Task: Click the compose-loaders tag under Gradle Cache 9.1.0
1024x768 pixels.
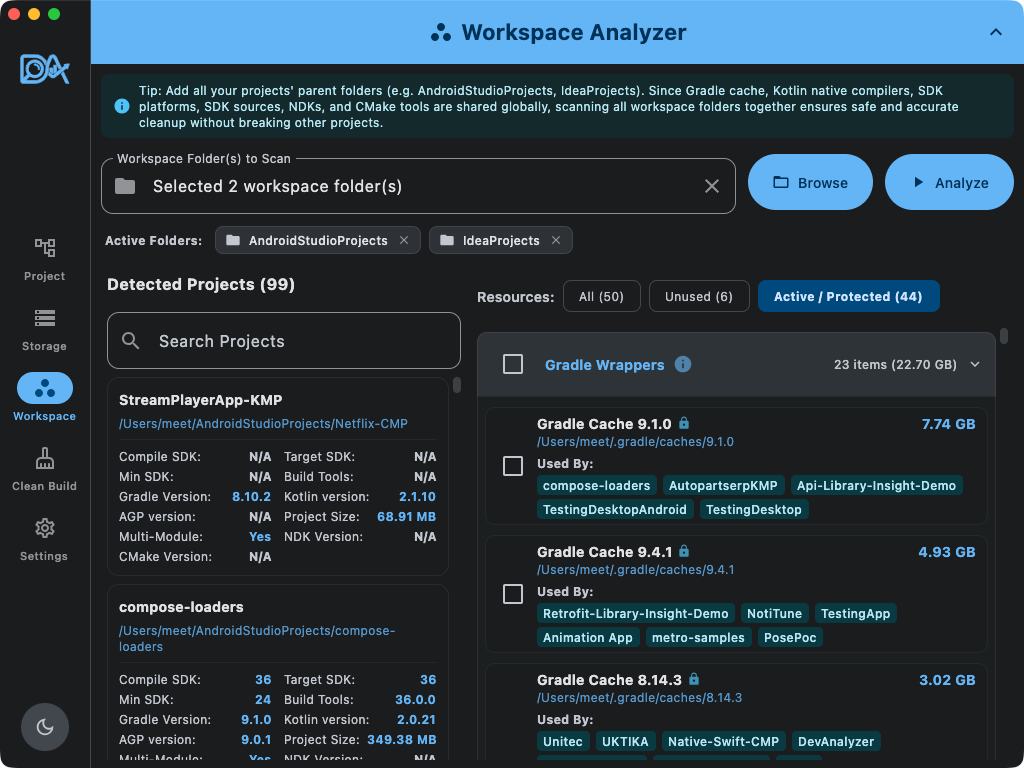Action: [x=596, y=486]
